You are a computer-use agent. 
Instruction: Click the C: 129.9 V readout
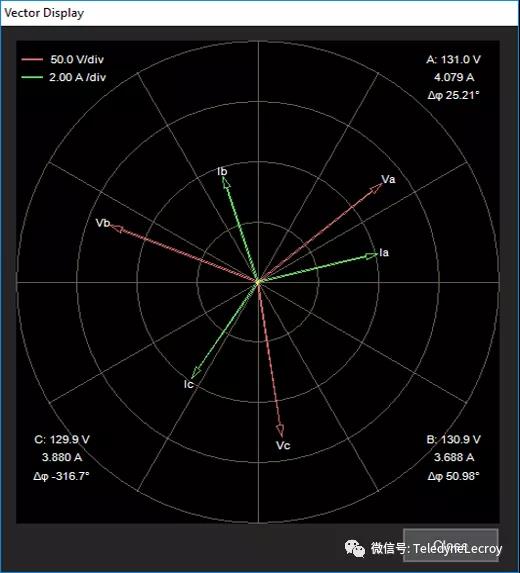pos(62,439)
